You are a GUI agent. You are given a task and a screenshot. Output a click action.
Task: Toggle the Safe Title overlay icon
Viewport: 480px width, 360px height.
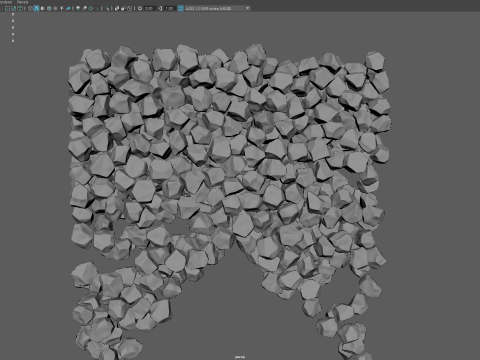pos(20,8)
